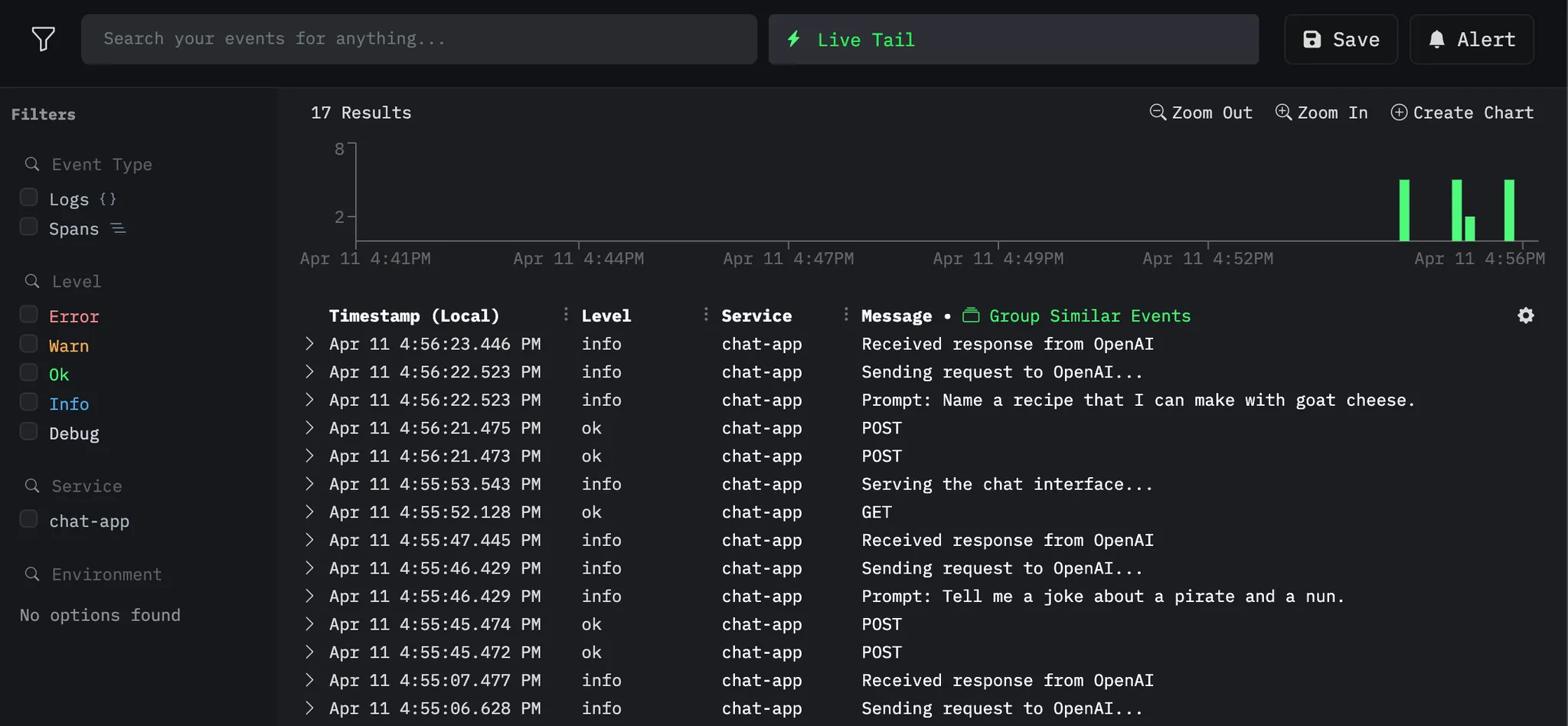Open the Level column options menu
Viewport: 1568px width, 726px height.
pyautogui.click(x=564, y=314)
